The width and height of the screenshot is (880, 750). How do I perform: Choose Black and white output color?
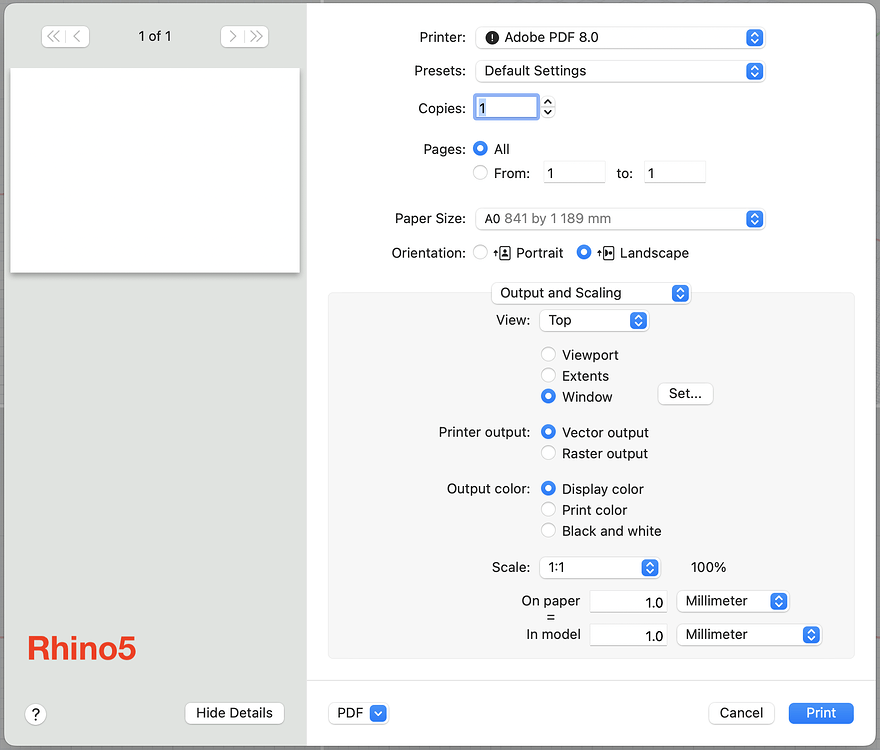pos(548,531)
